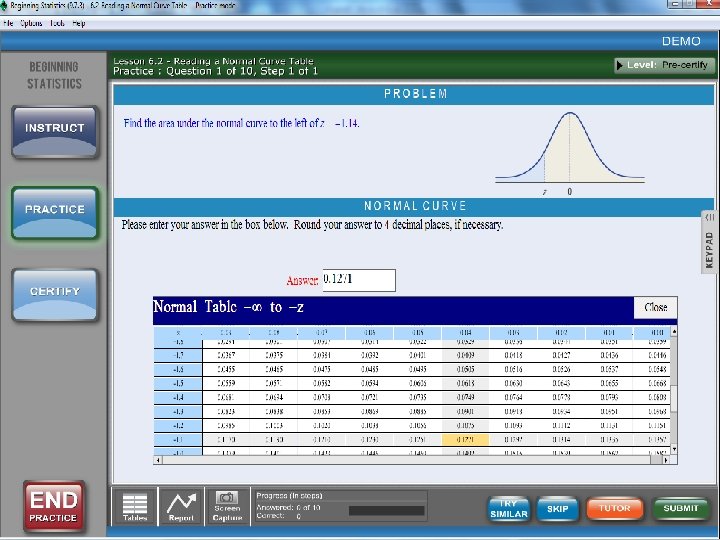Click the progress bar in Progress panel
Image resolution: width=720 pixels, height=540 pixels.
pyautogui.click(x=387, y=511)
